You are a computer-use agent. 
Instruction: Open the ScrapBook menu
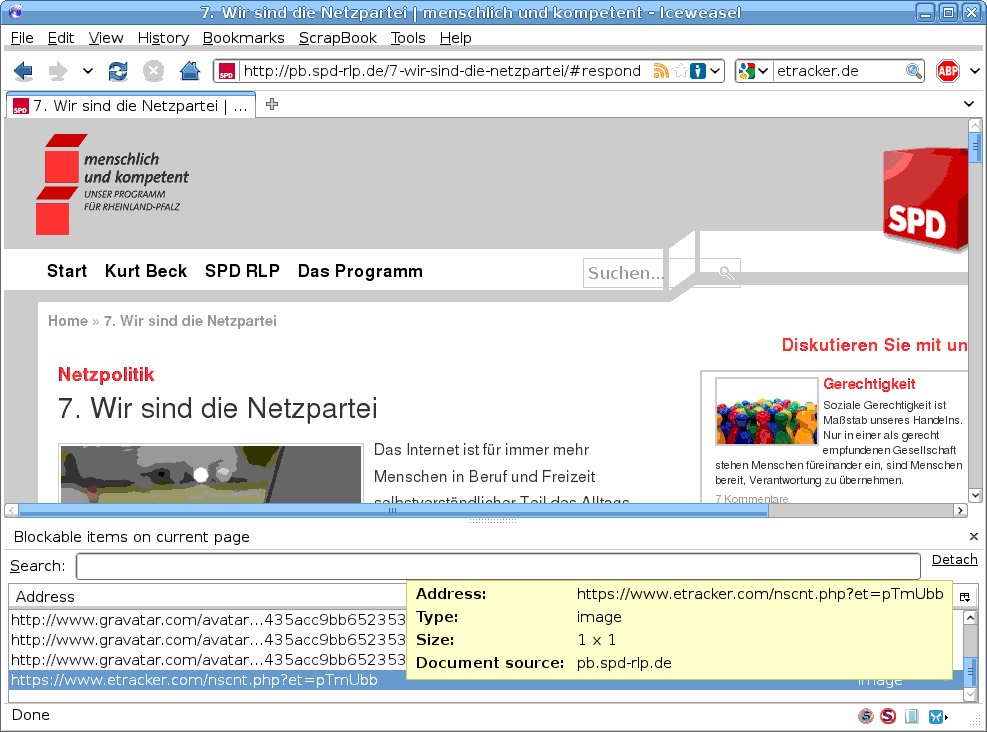[x=337, y=38]
